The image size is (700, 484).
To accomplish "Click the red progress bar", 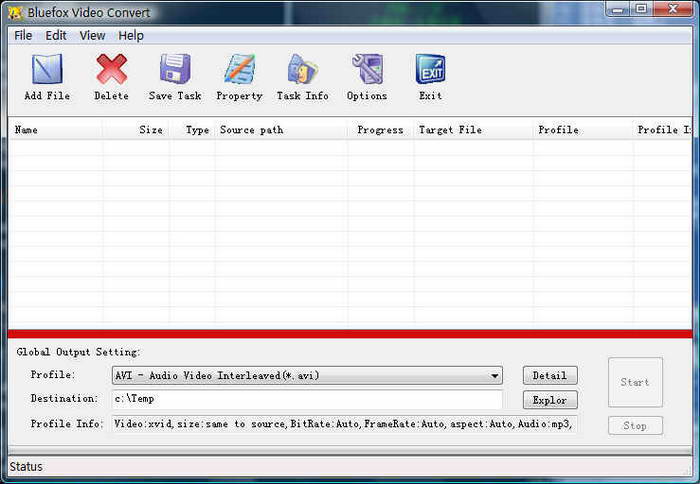I will pyautogui.click(x=350, y=334).
